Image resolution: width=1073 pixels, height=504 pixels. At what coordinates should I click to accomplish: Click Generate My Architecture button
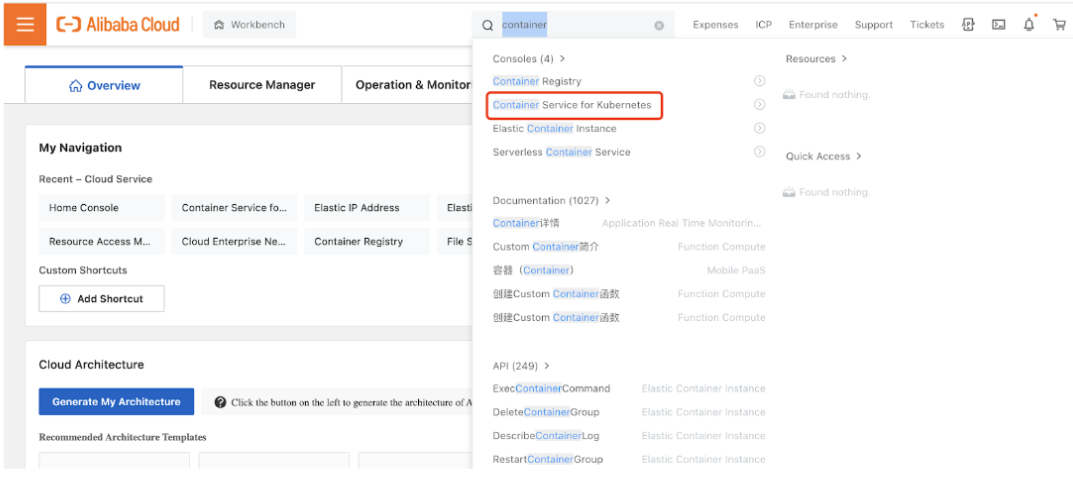(x=116, y=402)
